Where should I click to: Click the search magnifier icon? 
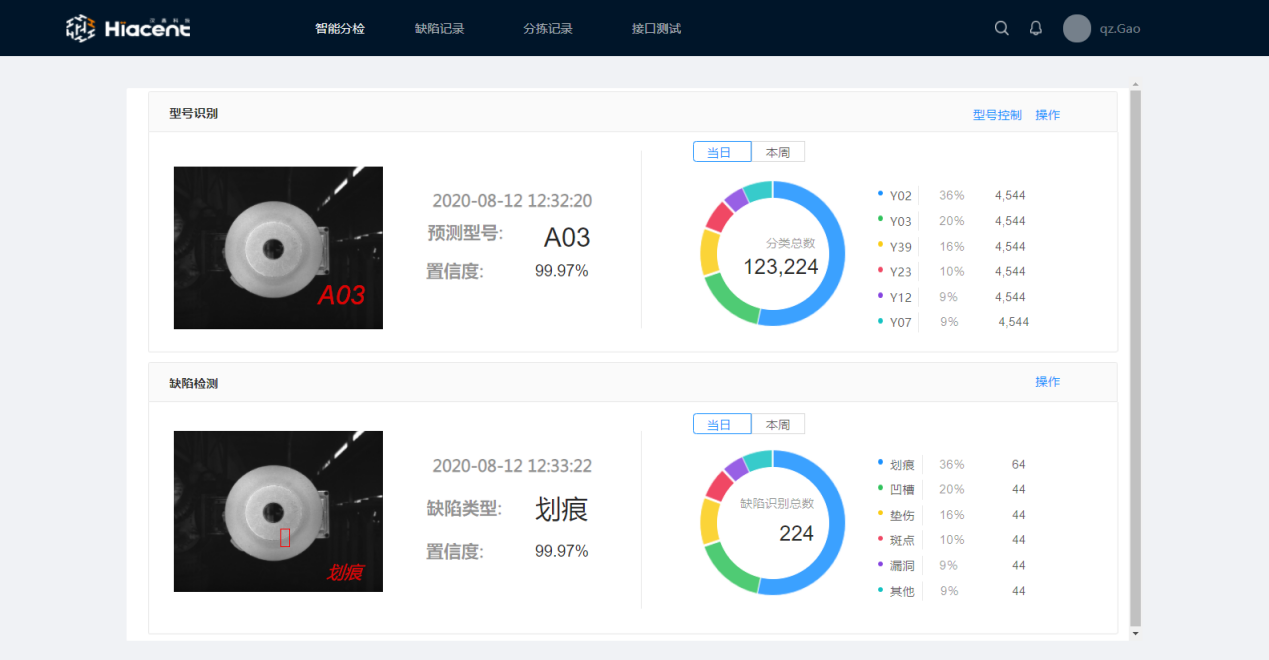1001,29
